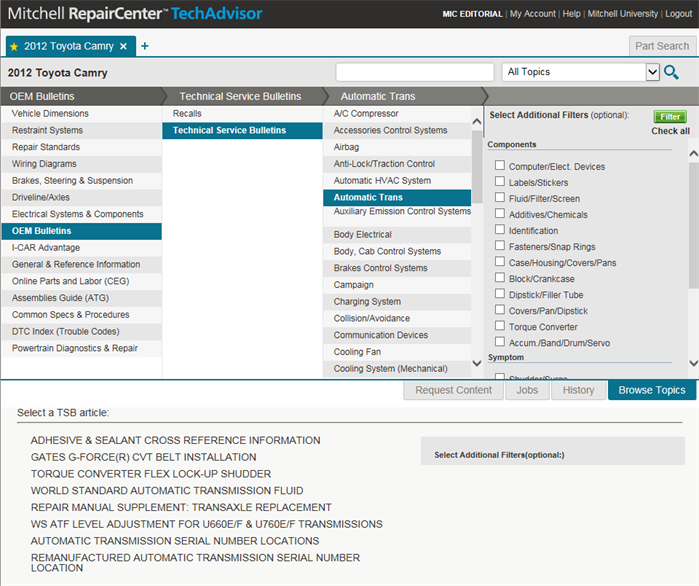Open the History tab
Screen dimensions: 699x586
pos(578,390)
